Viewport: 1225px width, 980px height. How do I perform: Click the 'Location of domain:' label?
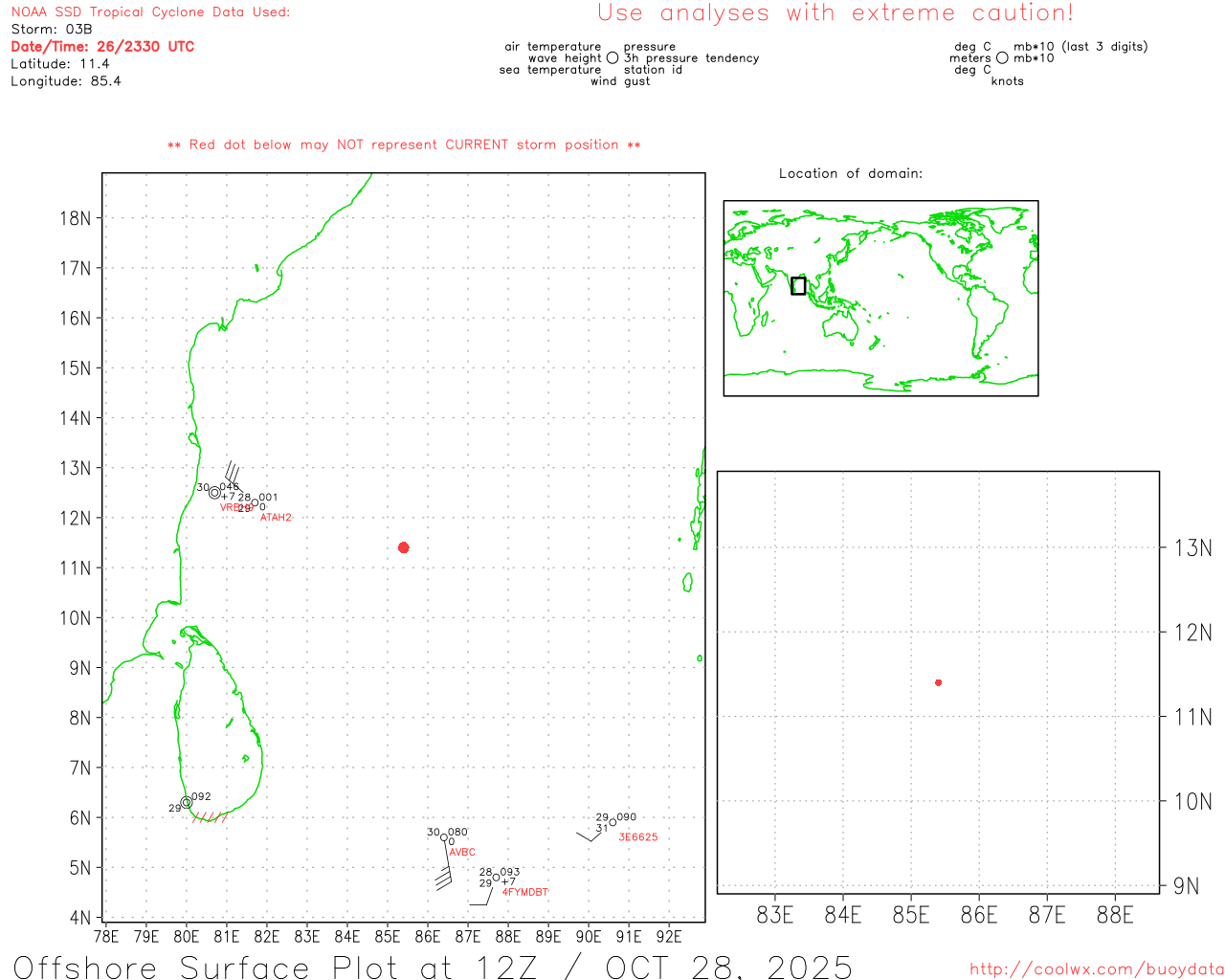point(851,173)
